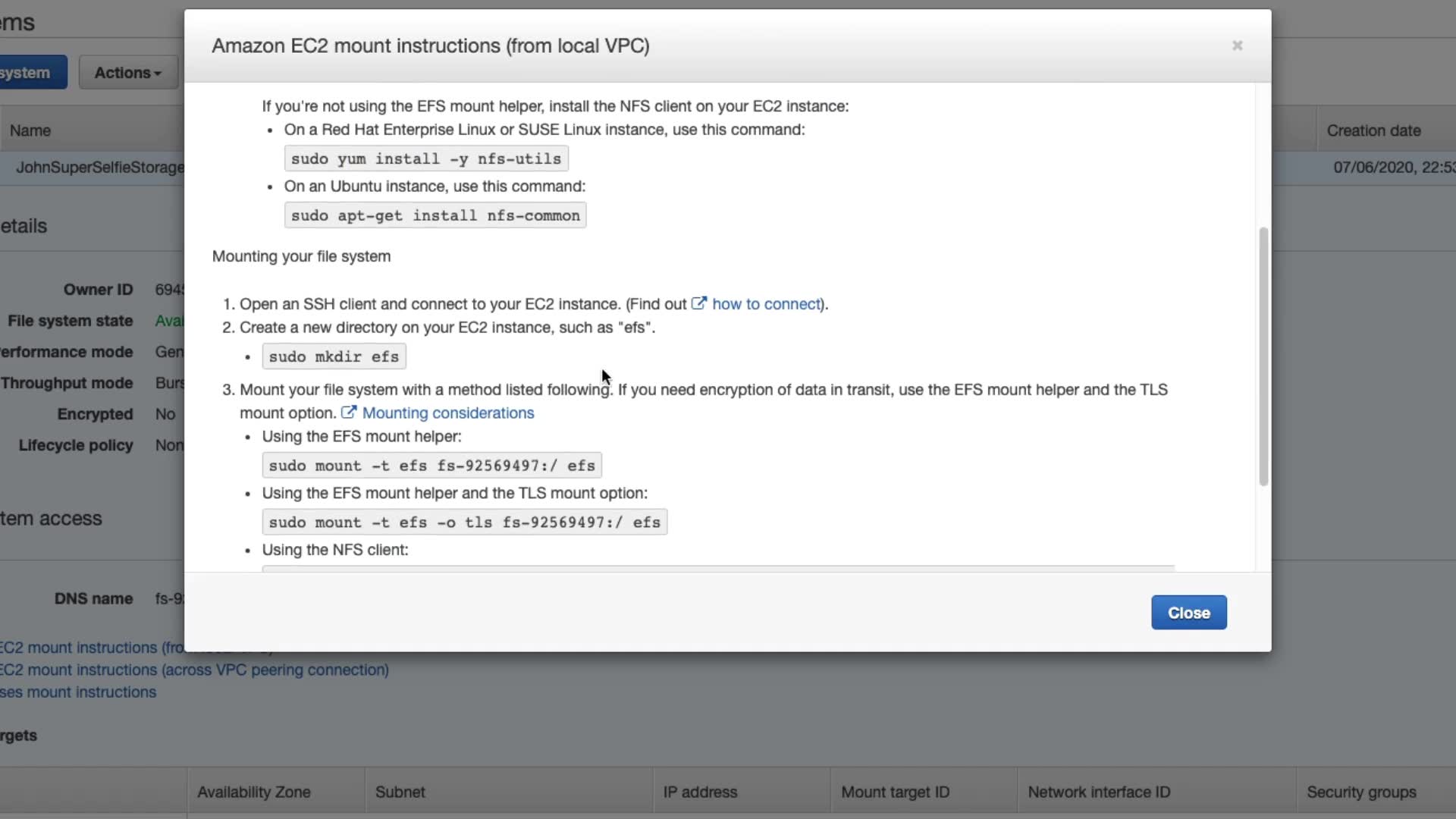1456x819 pixels.
Task: Click the Security groups column header
Action: (1361, 792)
